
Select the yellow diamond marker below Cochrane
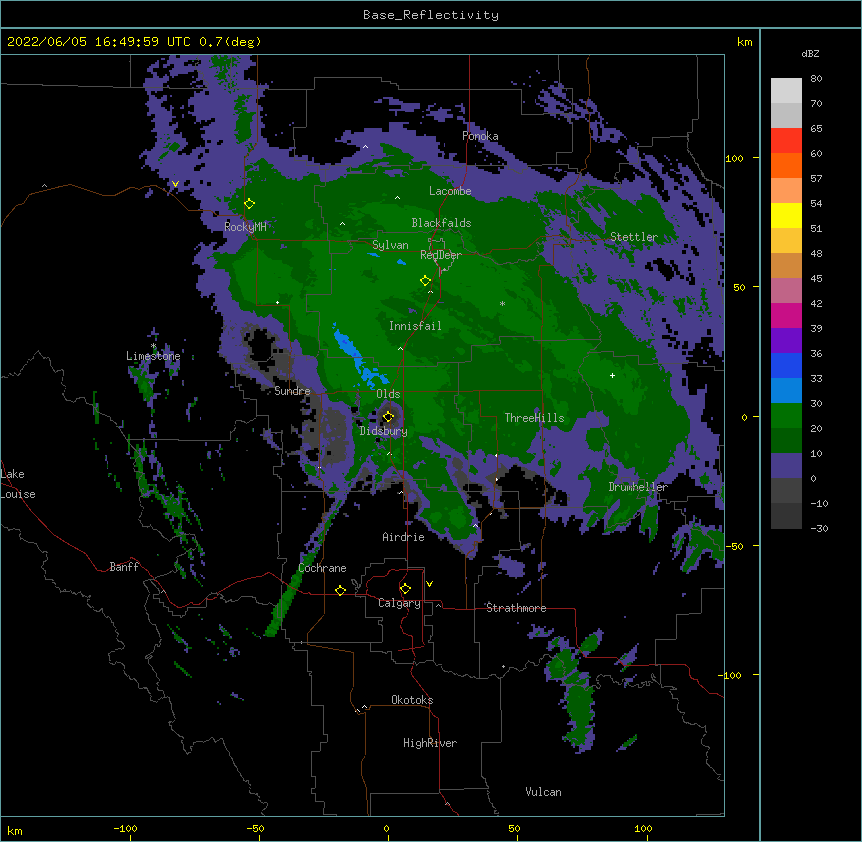click(340, 590)
